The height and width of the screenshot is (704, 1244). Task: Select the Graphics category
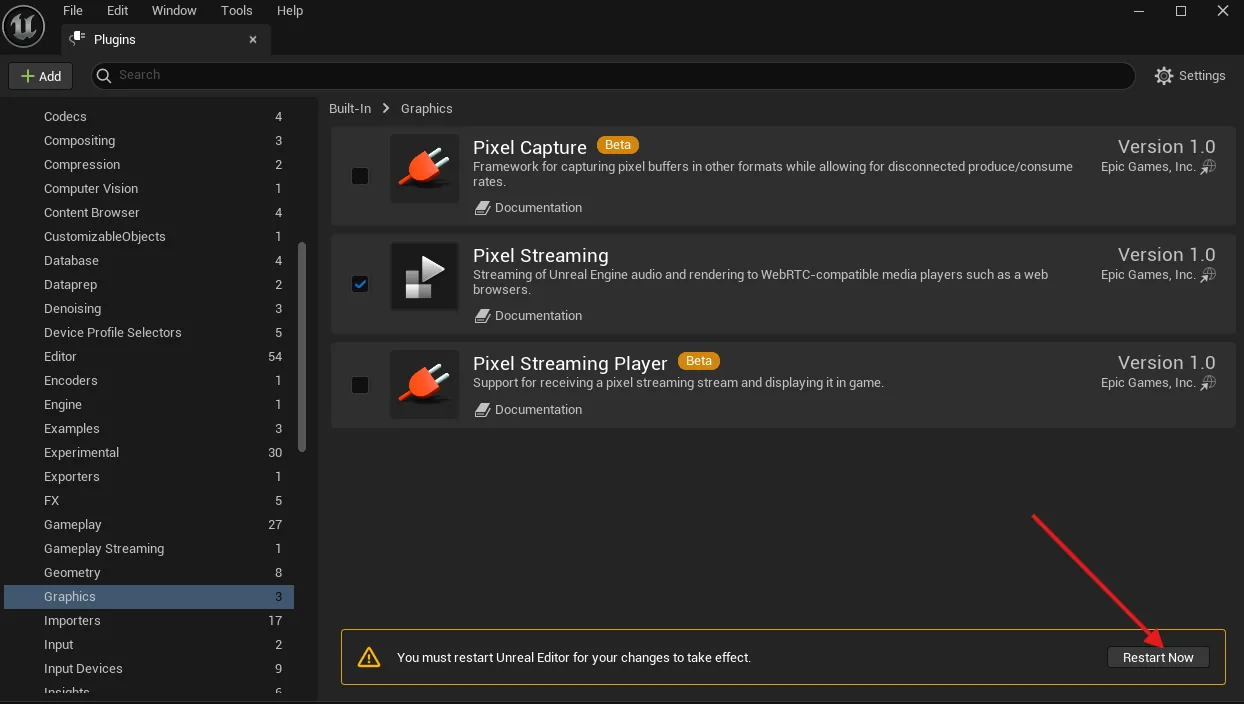[149, 597]
